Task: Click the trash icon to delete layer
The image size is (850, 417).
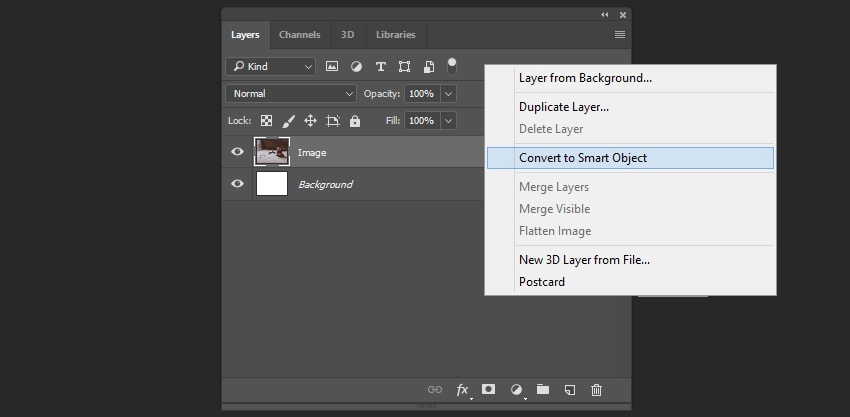Action: tap(596, 390)
